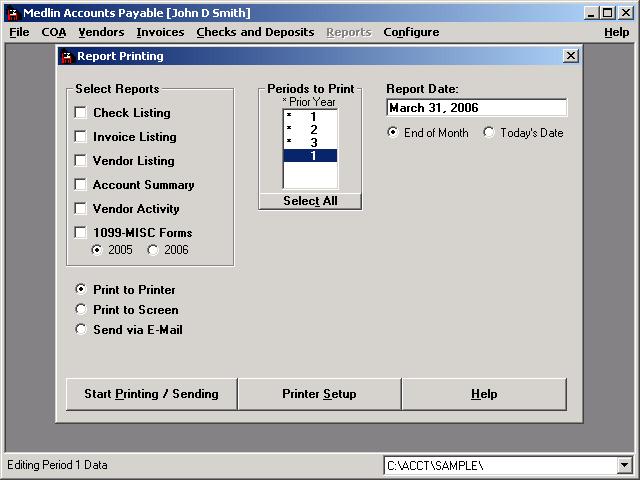Choose the 2005 radio button
Image resolution: width=640 pixels, height=480 pixels.
tap(97, 250)
